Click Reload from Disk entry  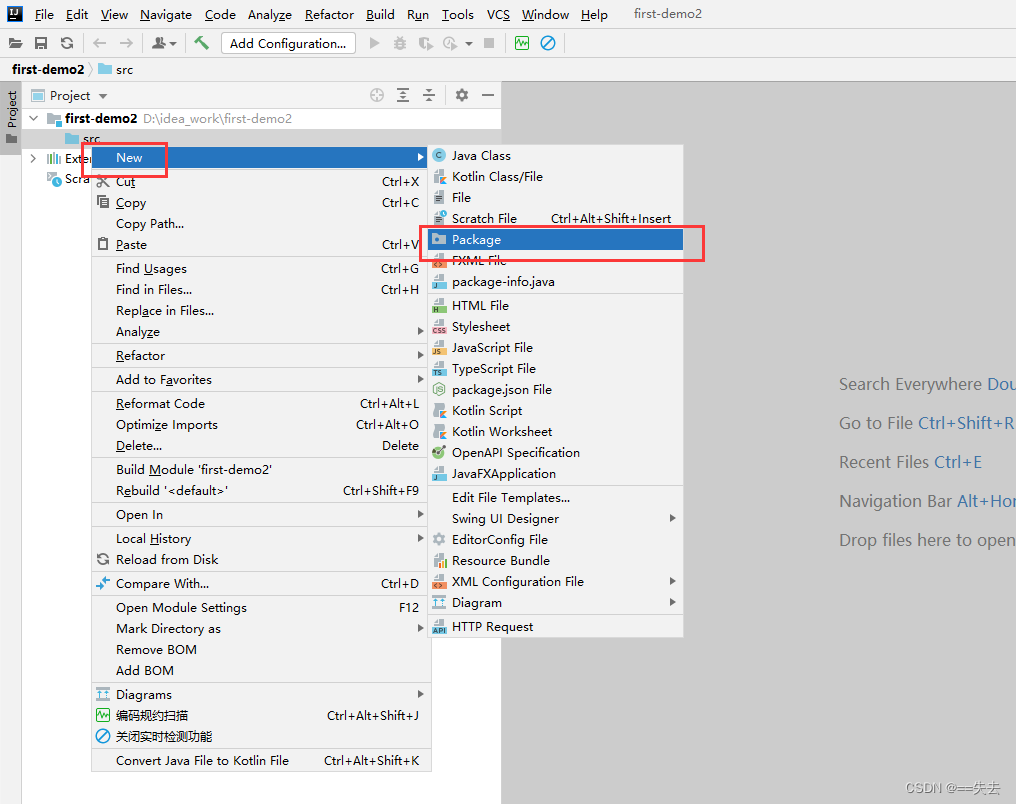[x=259, y=559]
